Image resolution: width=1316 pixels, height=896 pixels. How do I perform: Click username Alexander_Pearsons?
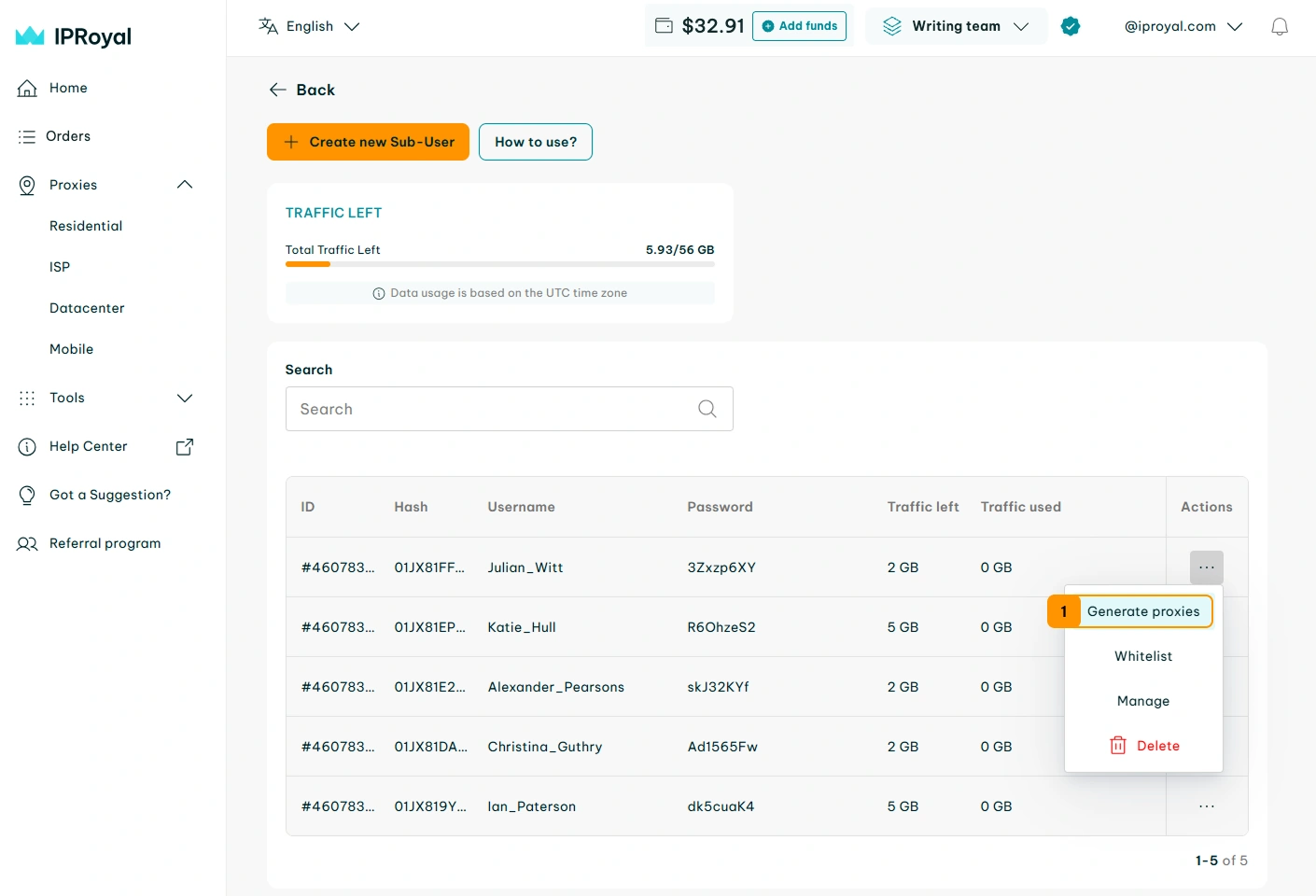tap(556, 687)
